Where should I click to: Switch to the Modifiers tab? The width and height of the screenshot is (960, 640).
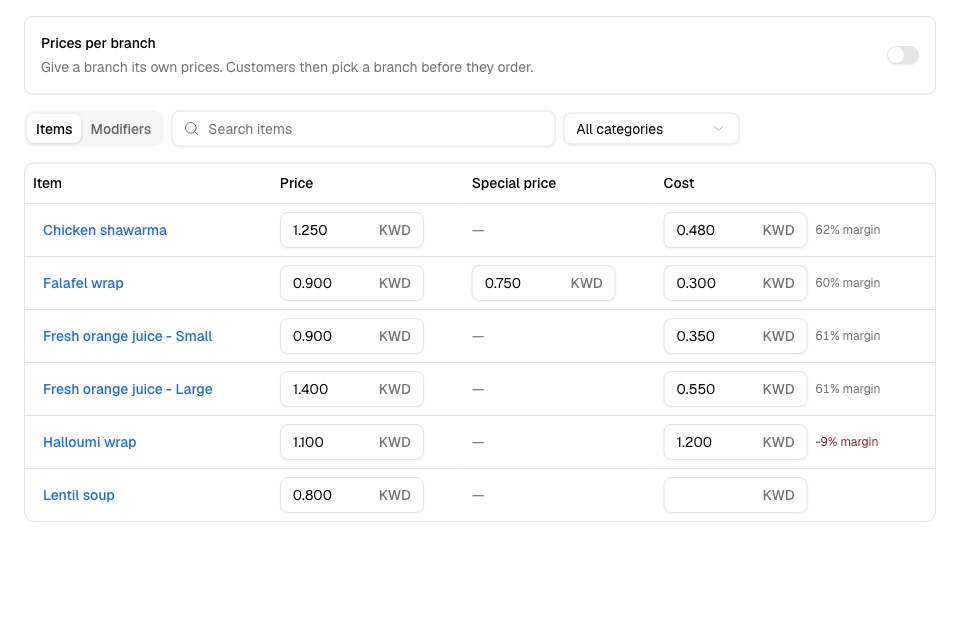tap(121, 129)
